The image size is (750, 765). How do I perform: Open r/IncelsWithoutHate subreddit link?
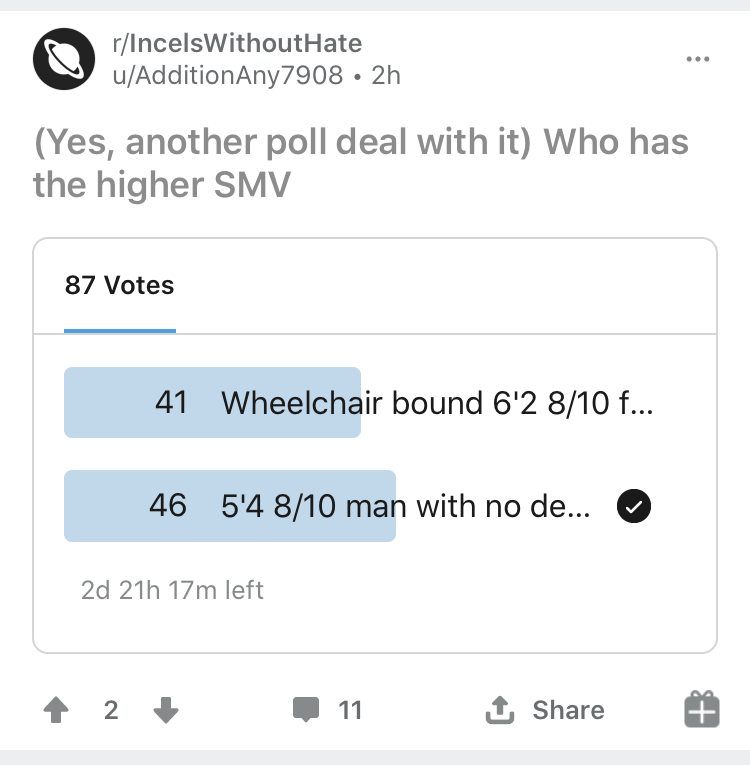tap(237, 43)
